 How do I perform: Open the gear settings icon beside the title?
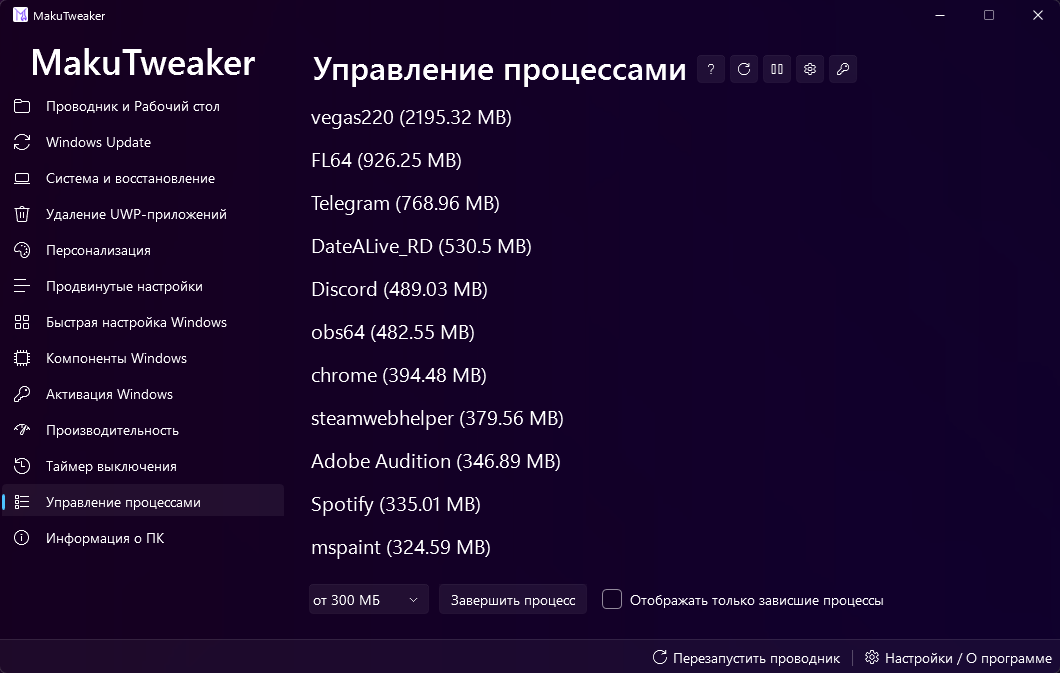pyautogui.click(x=810, y=69)
